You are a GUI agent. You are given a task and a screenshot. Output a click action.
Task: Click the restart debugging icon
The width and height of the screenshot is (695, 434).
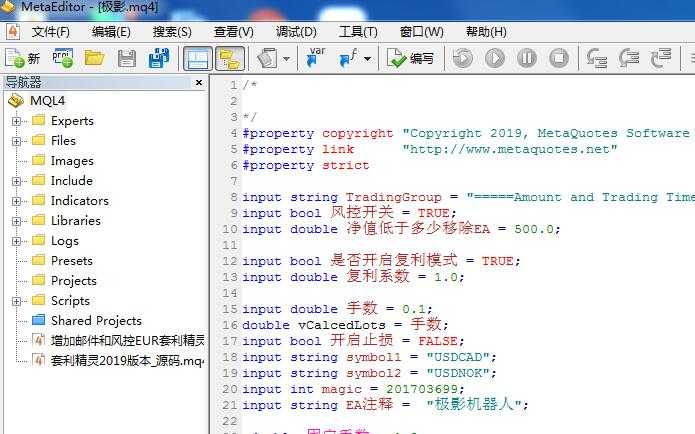pos(462,58)
